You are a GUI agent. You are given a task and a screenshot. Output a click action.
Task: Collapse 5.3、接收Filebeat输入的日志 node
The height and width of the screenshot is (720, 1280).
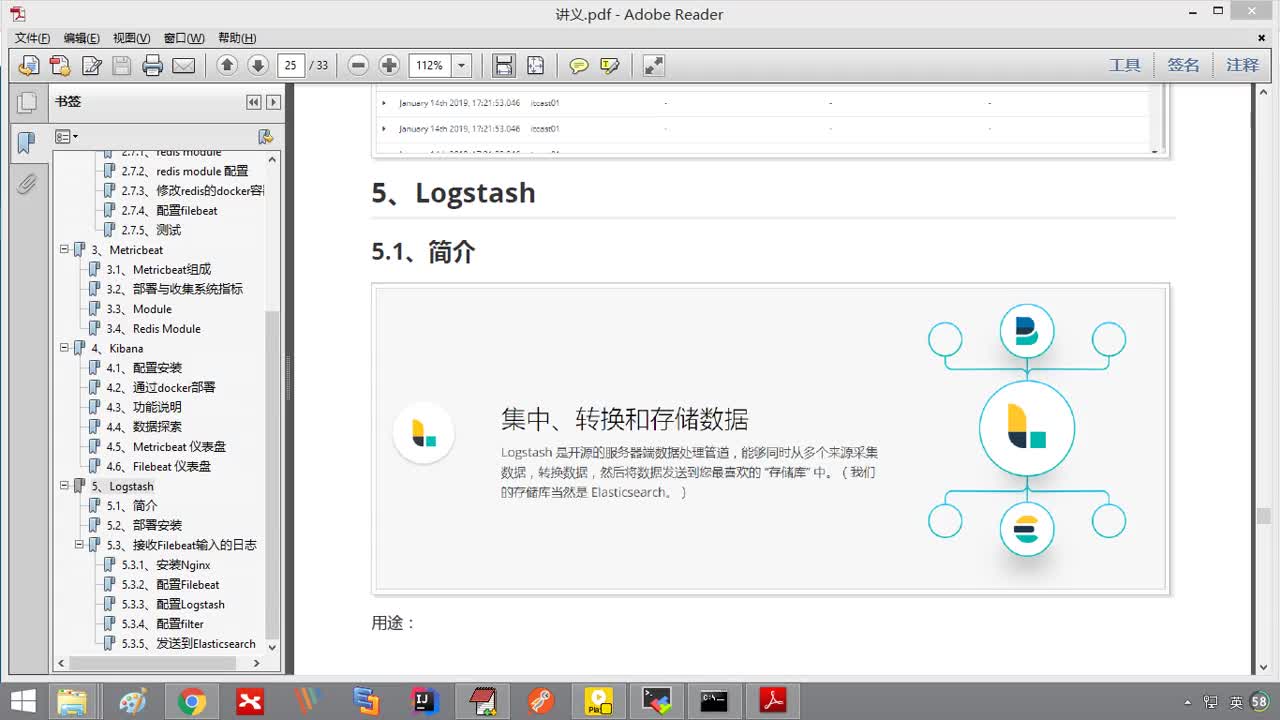80,545
